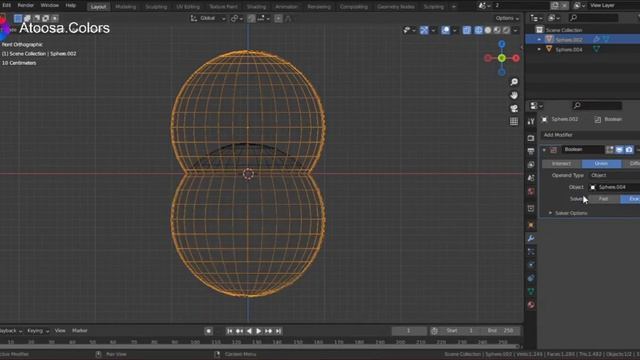Switch to the Layout workspace tab

[x=98, y=7]
